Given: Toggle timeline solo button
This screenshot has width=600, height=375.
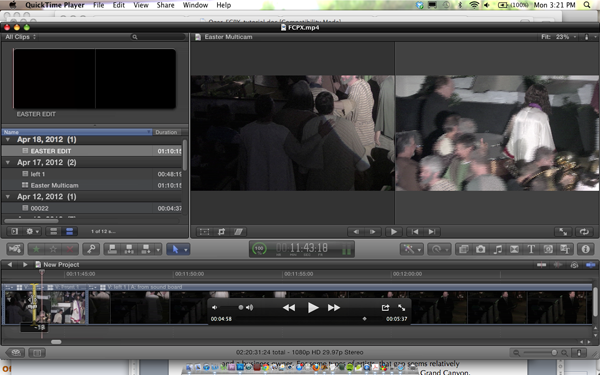Looking at the screenshot, I should click(574, 265).
